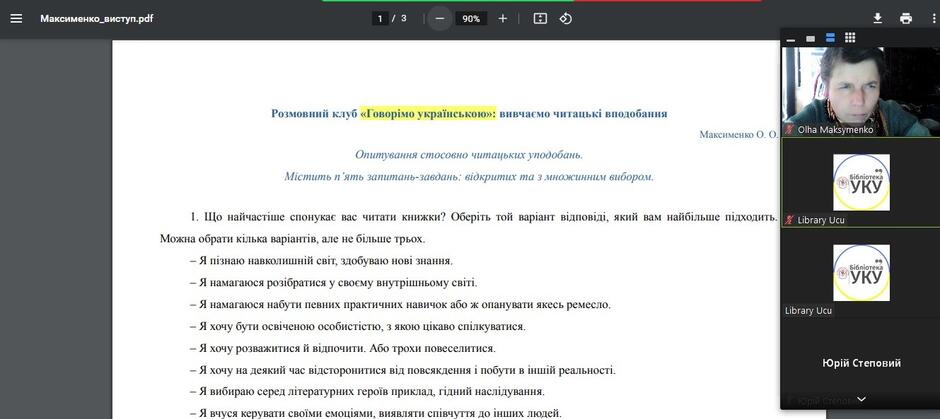This screenshot has width=940, height=419.
Task: Open the PDF sidebar hamburger menu
Action: (x=16, y=19)
